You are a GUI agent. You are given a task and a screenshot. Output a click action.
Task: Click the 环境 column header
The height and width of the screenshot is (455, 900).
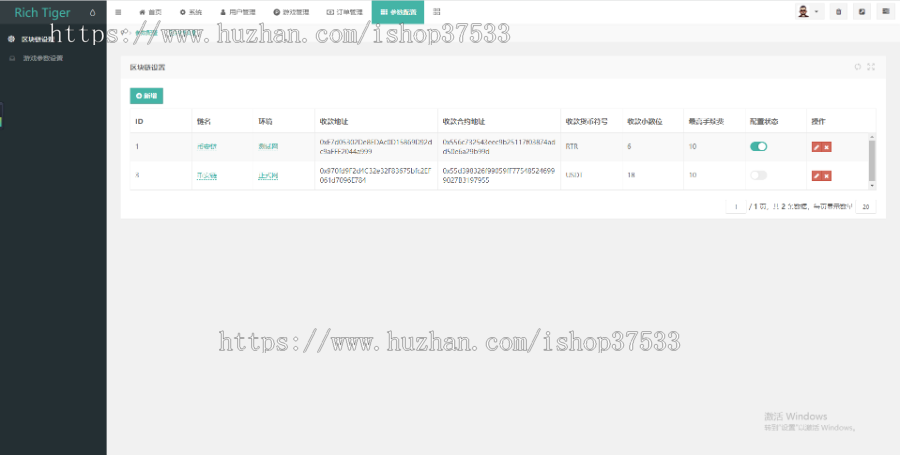(265, 122)
